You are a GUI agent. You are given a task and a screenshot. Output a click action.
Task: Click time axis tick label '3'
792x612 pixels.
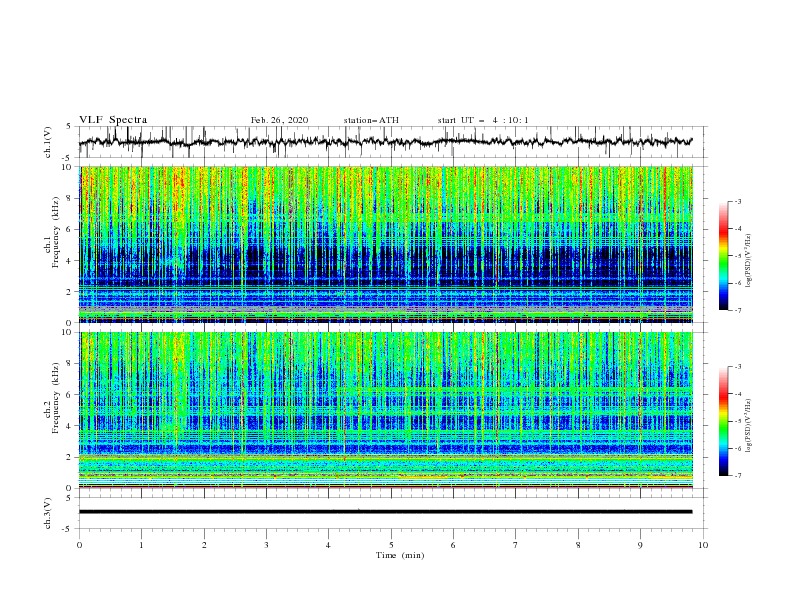pyautogui.click(x=266, y=545)
